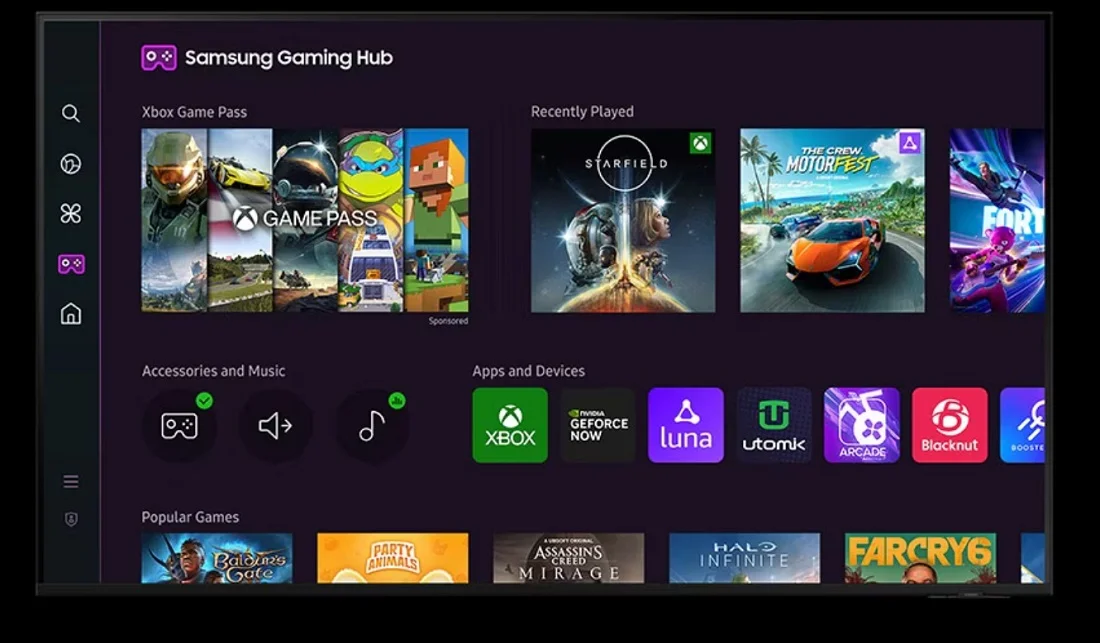
Task: Click the Xbox Game Pass section heading
Action: click(x=194, y=112)
